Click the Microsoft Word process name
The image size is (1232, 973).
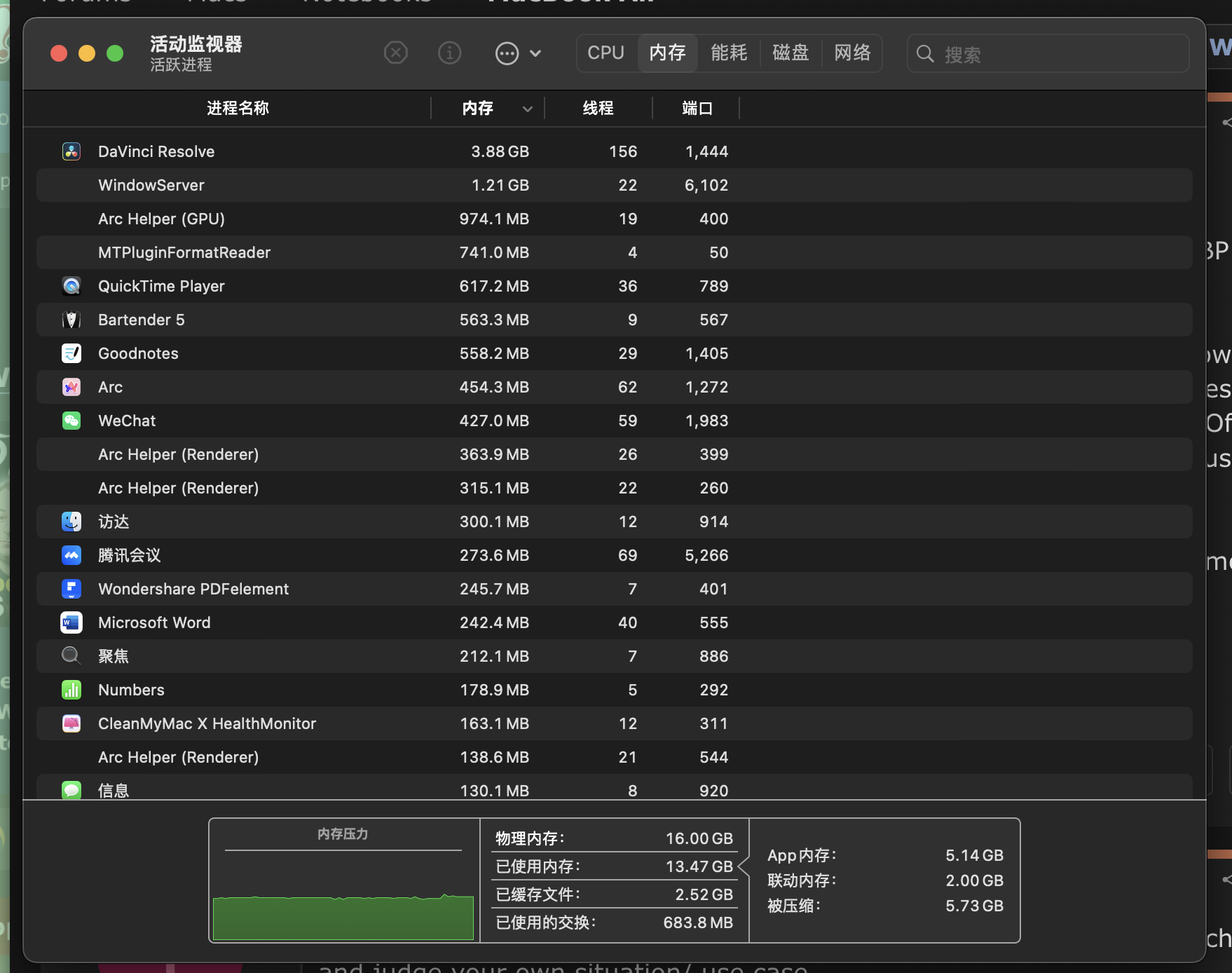click(x=154, y=622)
